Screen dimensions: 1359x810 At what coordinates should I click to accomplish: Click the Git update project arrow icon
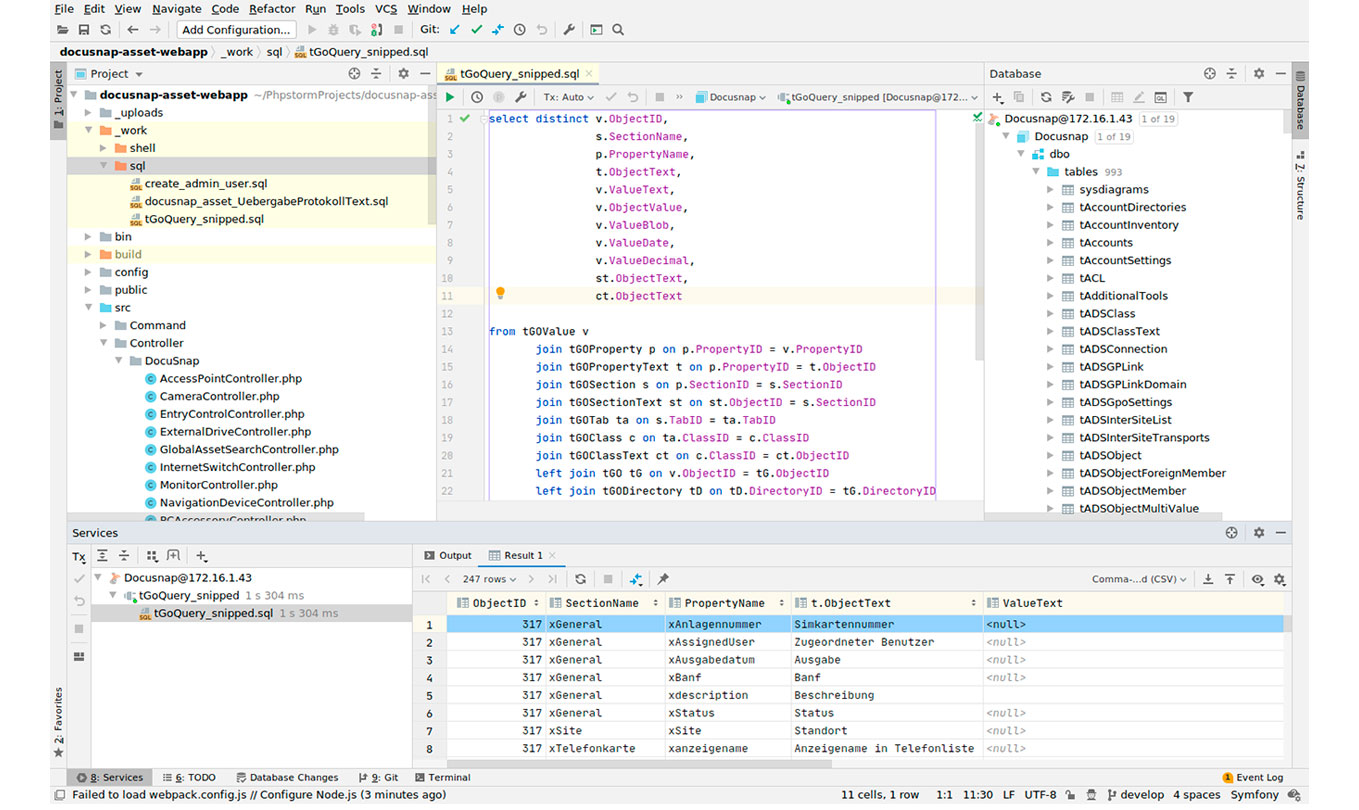point(454,30)
